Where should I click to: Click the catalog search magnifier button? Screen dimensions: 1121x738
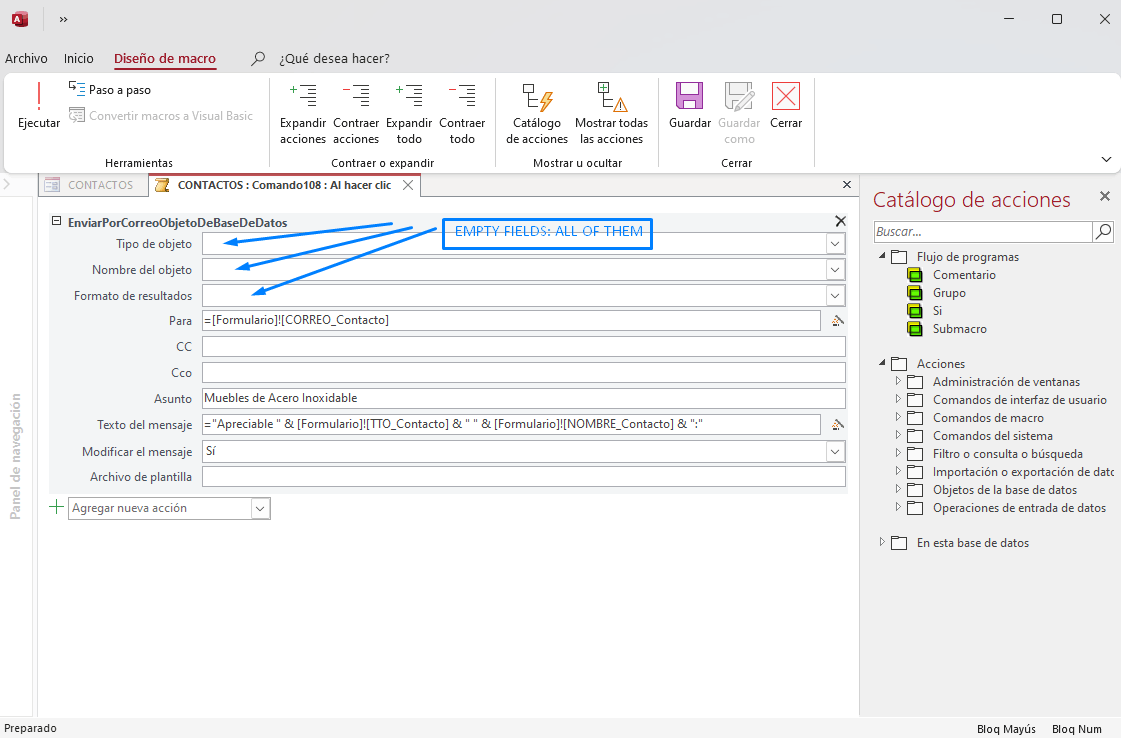pyautogui.click(x=1103, y=231)
